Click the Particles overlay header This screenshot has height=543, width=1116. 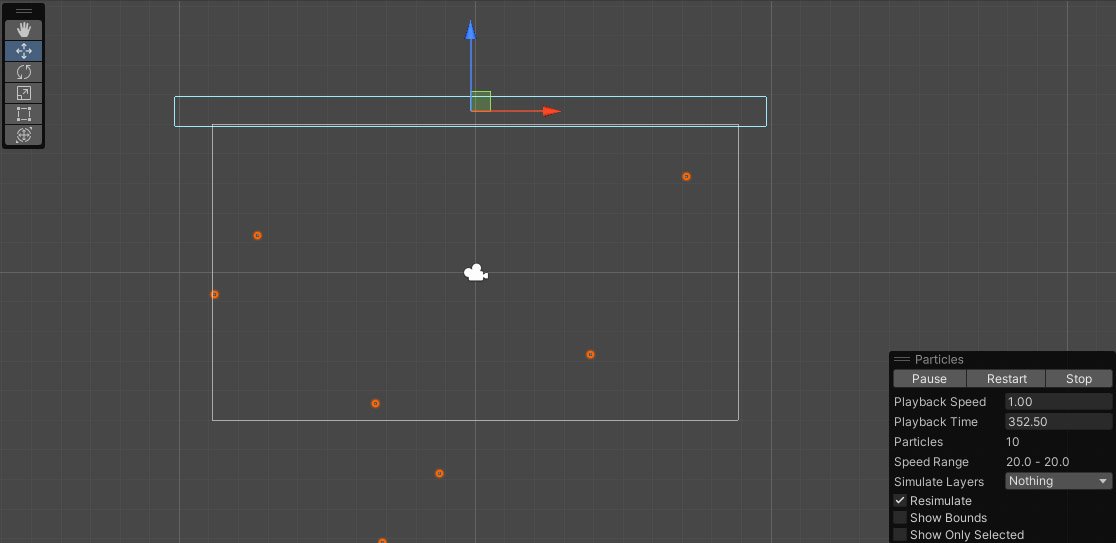pyautogui.click(x=939, y=359)
